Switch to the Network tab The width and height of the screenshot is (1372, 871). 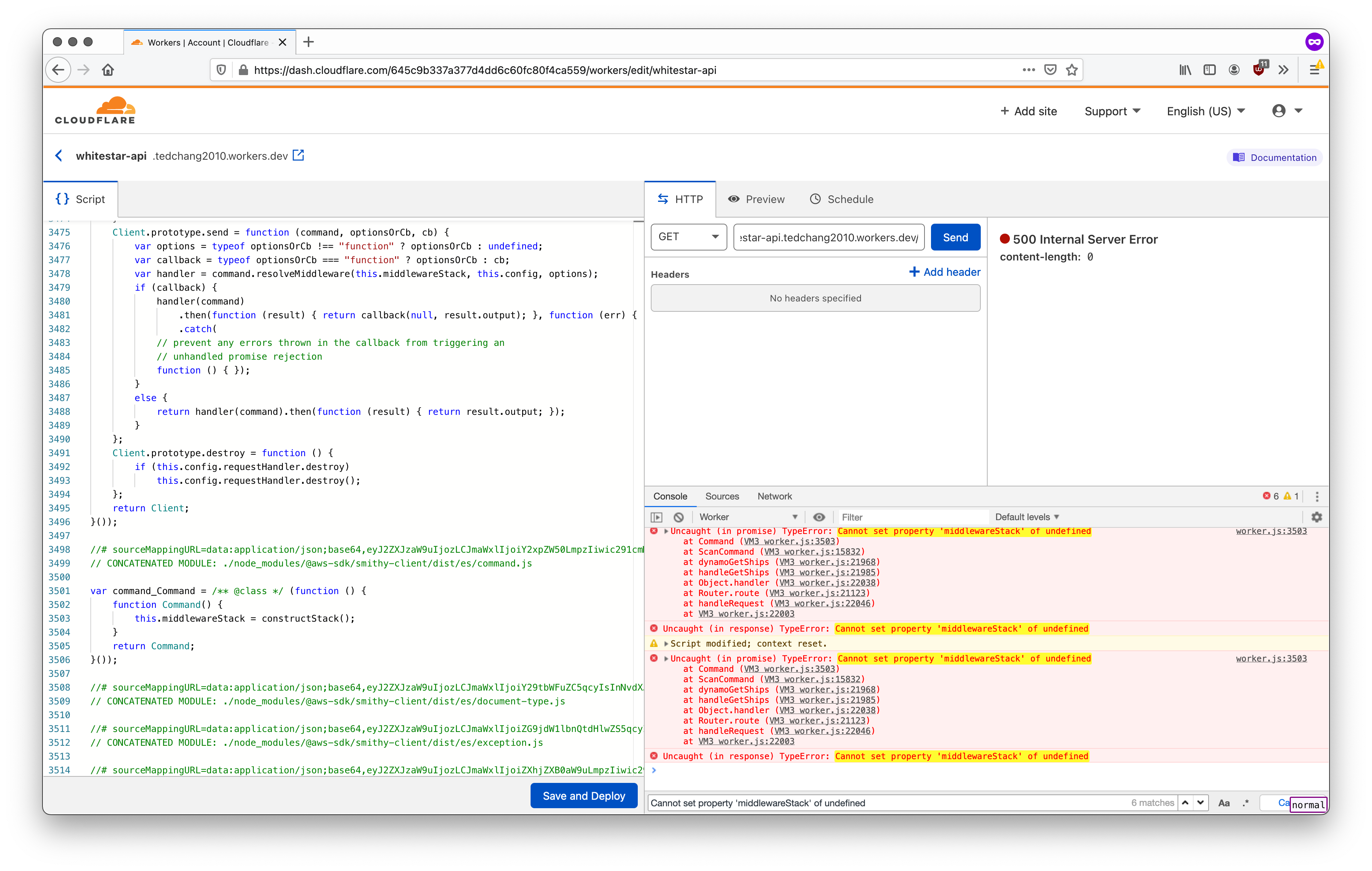point(774,496)
